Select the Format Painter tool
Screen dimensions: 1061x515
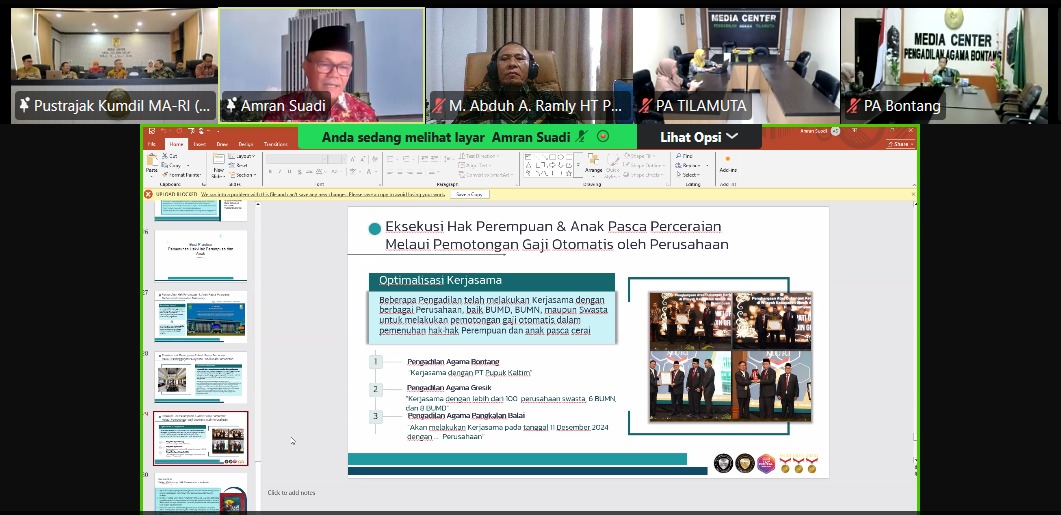[181, 175]
